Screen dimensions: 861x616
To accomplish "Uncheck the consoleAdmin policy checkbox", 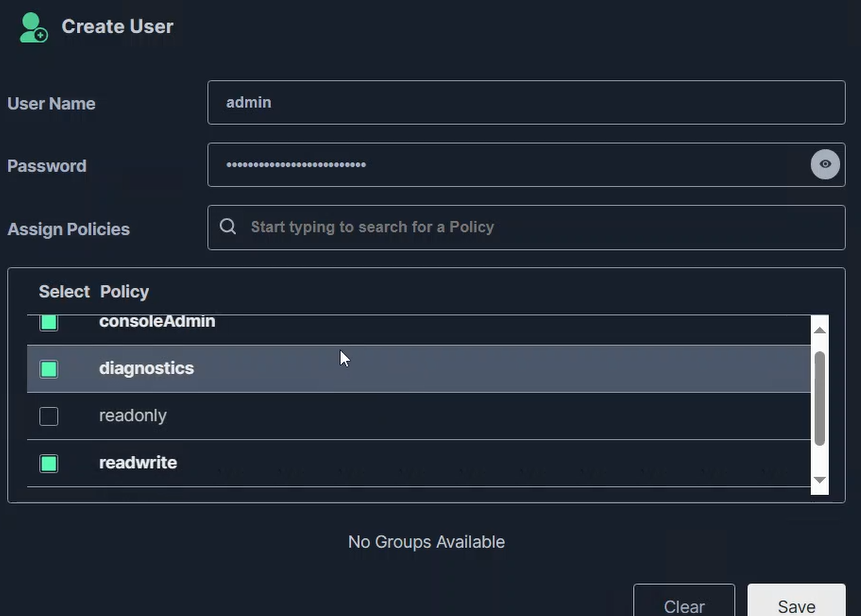I will click(49, 322).
